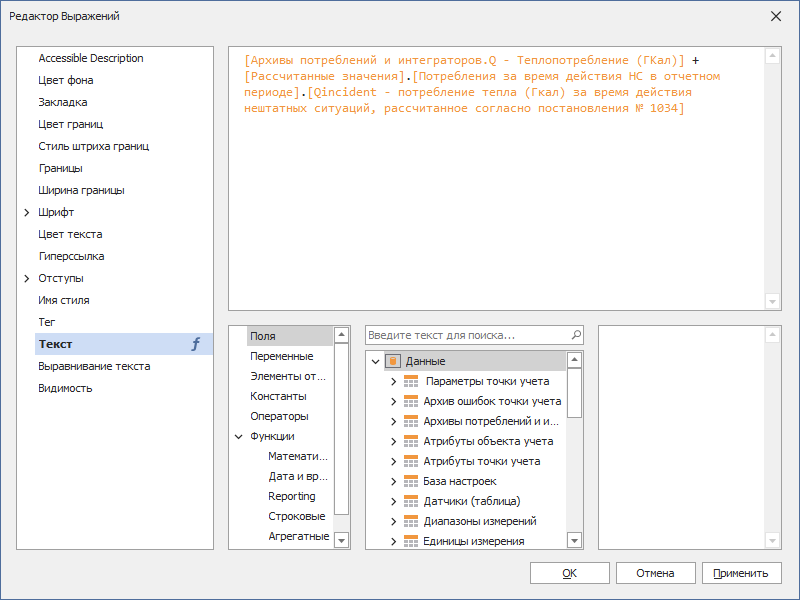Click table icon beside База настроек

411,481
